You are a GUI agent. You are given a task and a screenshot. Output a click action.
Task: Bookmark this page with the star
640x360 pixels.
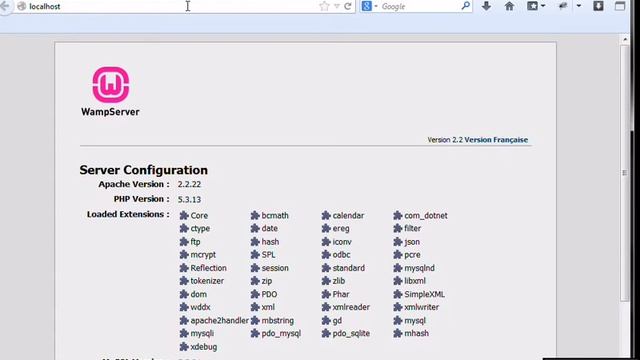pos(324,6)
